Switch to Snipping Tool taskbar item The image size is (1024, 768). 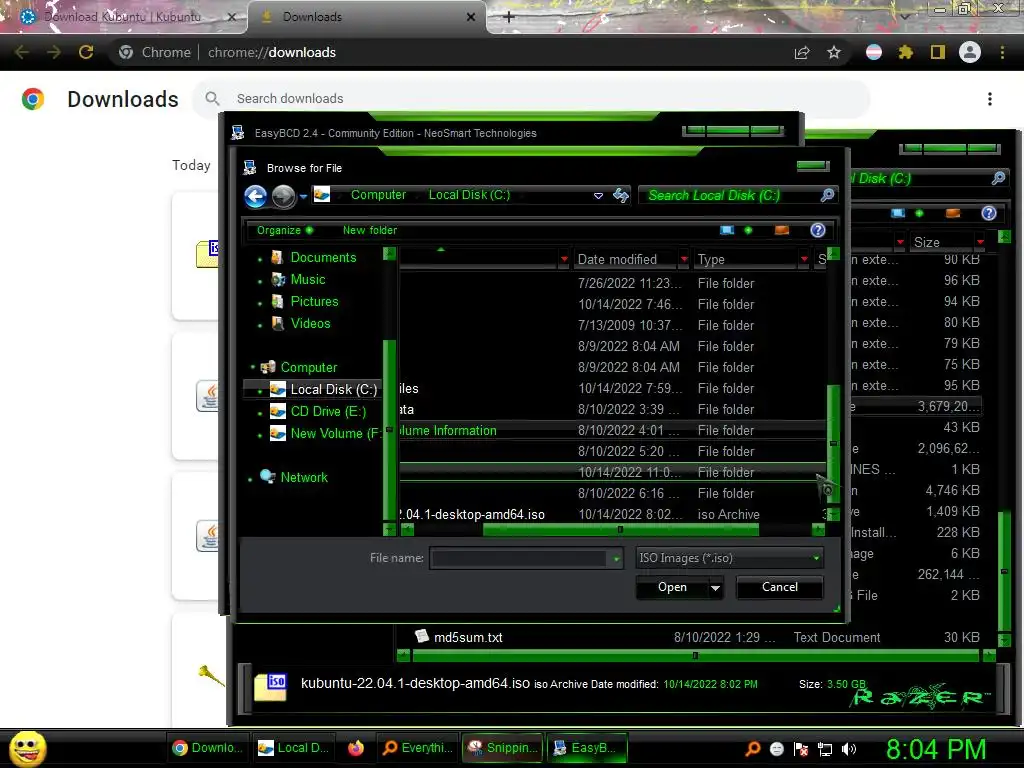[503, 748]
